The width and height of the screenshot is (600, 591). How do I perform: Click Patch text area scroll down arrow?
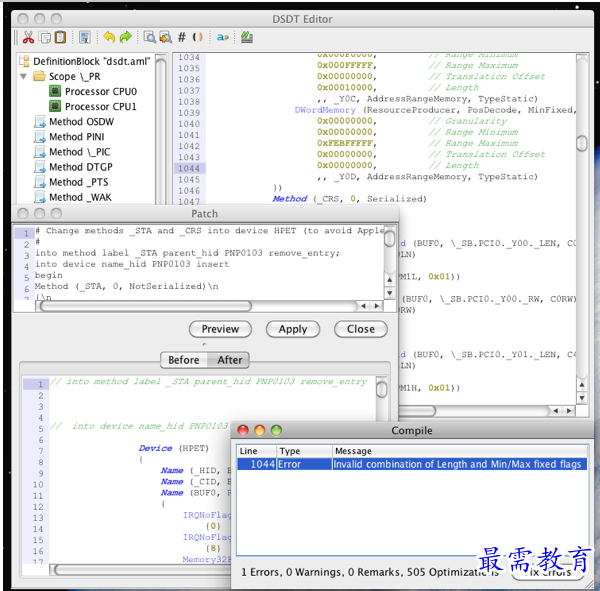click(x=390, y=294)
